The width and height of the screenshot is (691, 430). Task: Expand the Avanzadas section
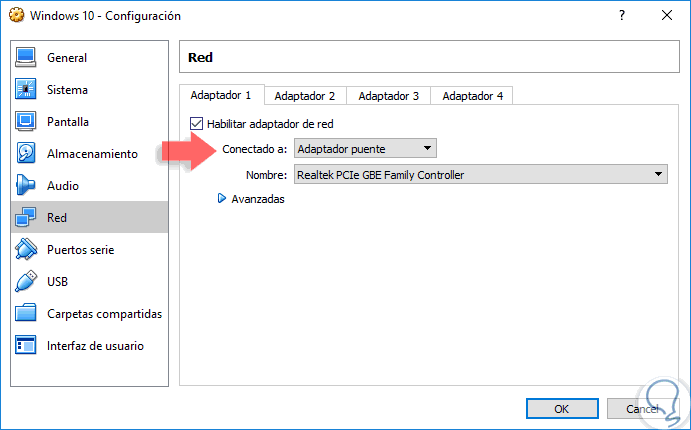tap(222, 199)
